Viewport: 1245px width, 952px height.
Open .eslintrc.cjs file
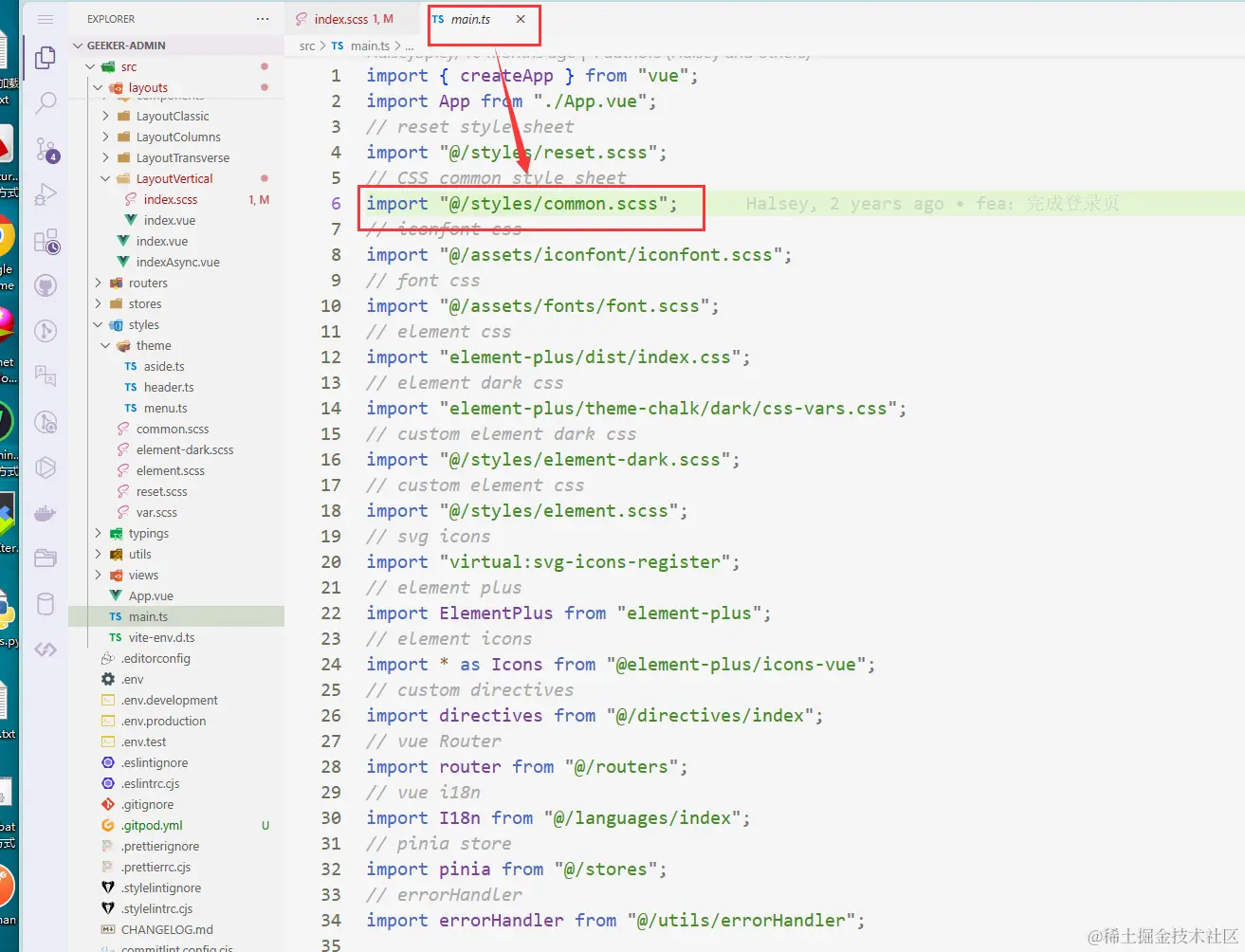click(x=150, y=783)
